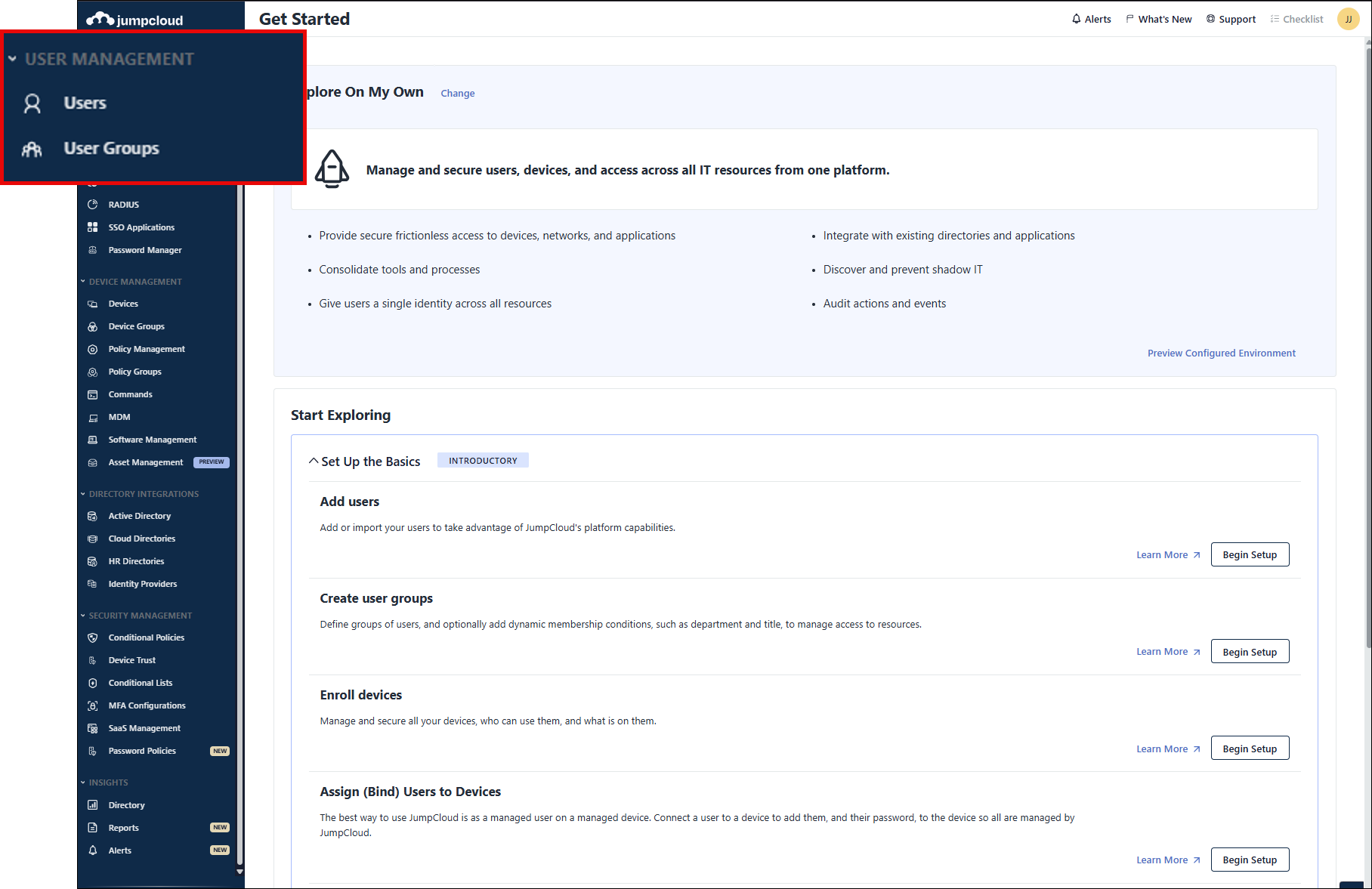1372x889 pixels.
Task: Click the RADIUS sidebar icon
Action: click(93, 205)
